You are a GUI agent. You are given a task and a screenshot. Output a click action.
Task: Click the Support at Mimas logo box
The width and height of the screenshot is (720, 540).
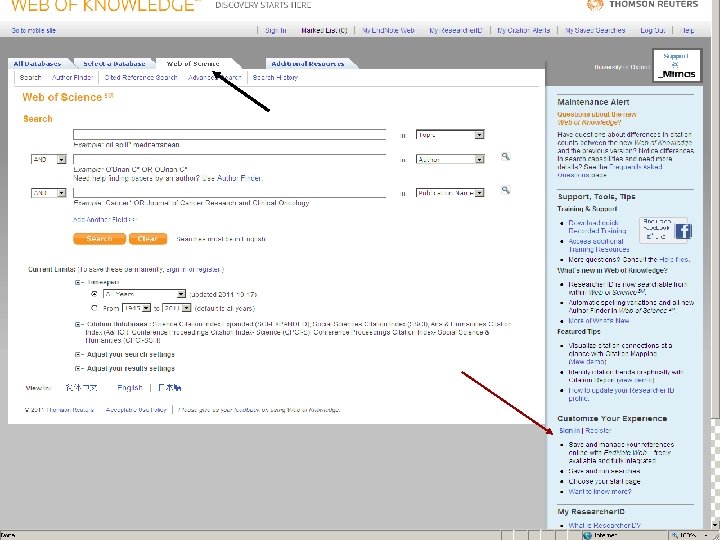click(676, 66)
